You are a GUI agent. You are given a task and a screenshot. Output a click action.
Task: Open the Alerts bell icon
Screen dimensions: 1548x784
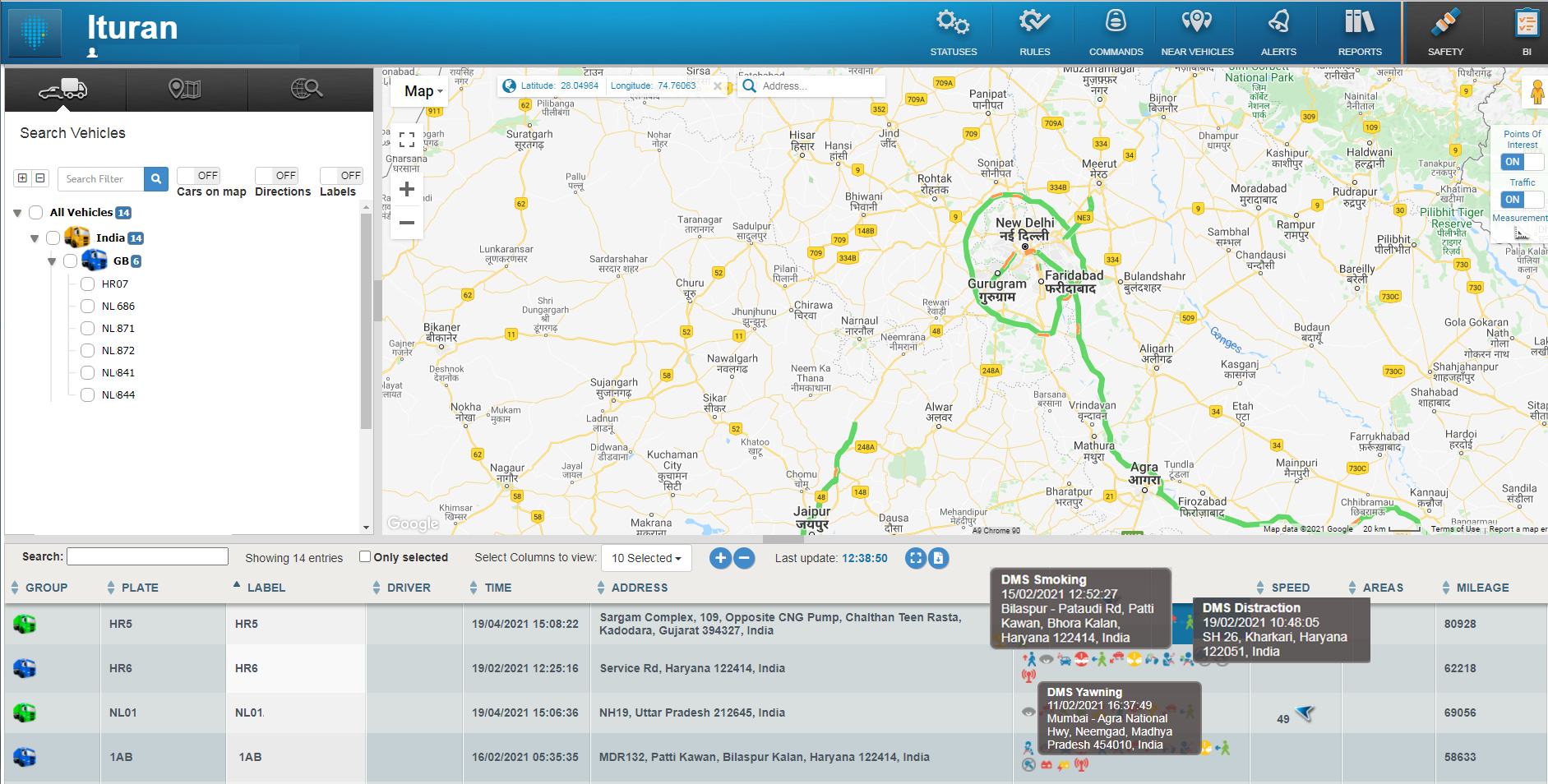click(1278, 23)
